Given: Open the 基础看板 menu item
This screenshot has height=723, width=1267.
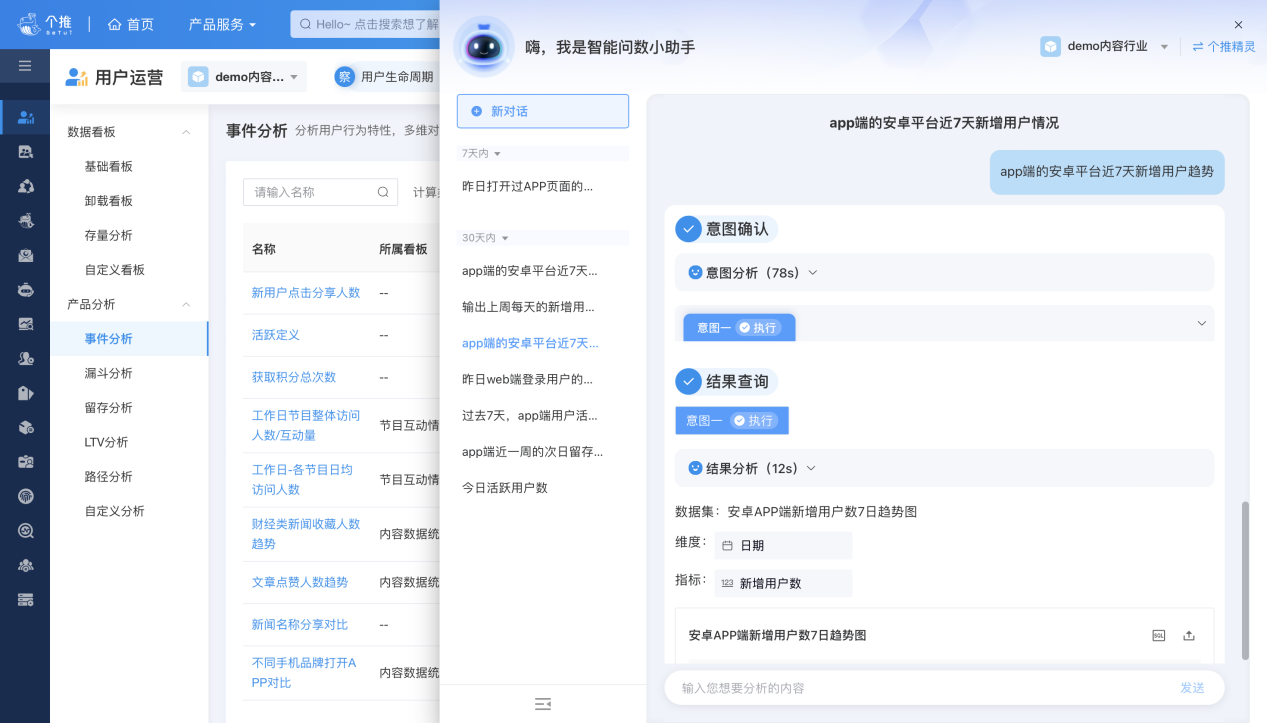Looking at the screenshot, I should coord(109,166).
